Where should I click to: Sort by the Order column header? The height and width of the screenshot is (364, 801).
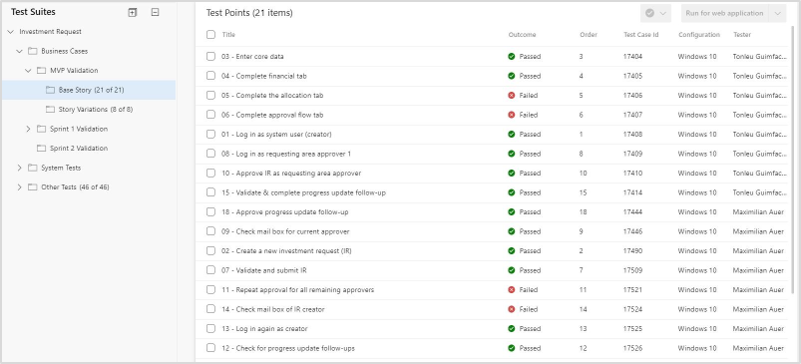tap(588, 35)
